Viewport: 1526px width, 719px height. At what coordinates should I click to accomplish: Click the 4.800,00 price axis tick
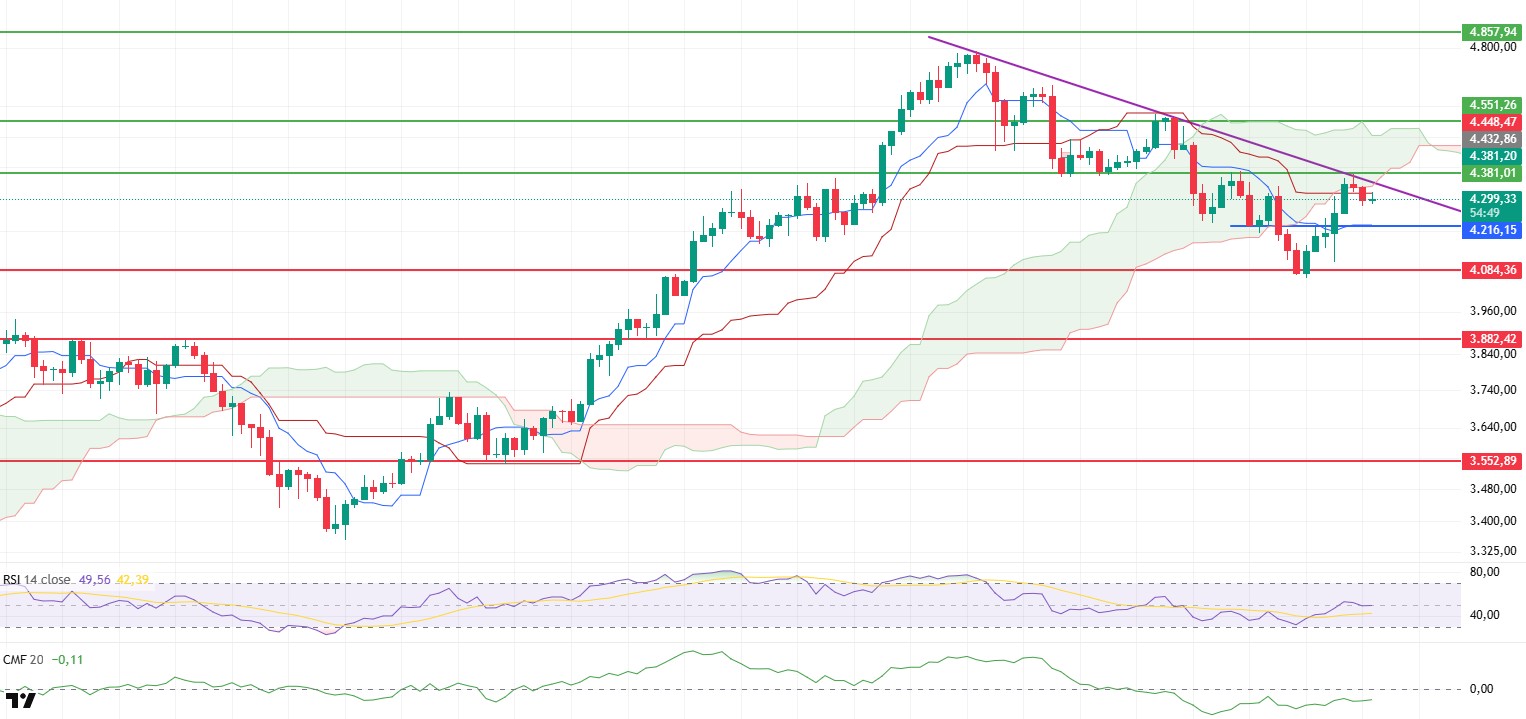(1490, 47)
